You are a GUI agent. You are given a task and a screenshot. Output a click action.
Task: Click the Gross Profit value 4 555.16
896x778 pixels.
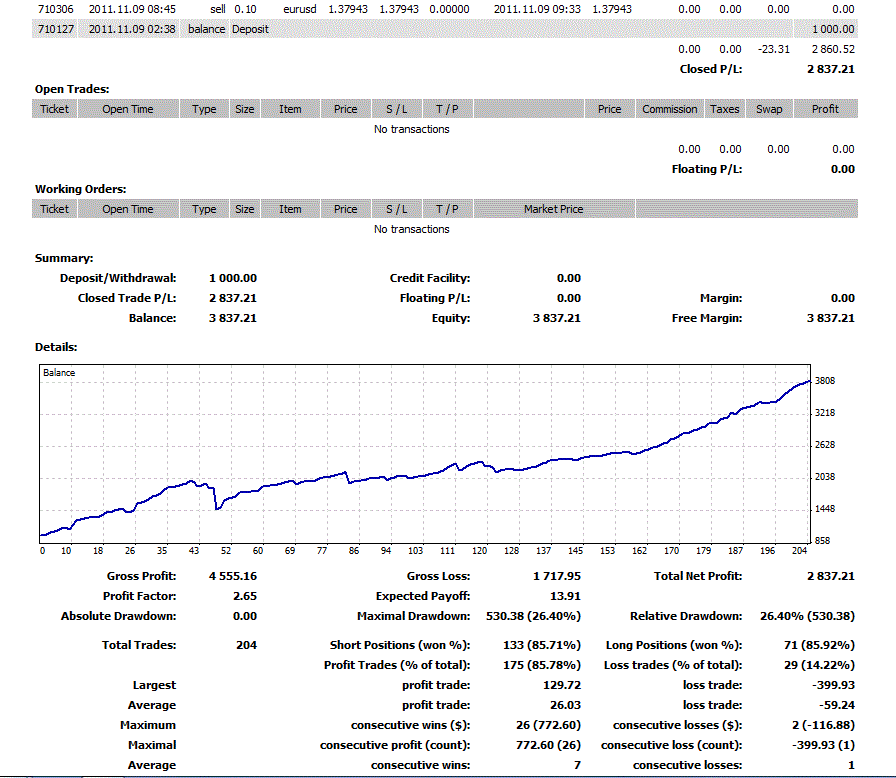tap(232, 576)
